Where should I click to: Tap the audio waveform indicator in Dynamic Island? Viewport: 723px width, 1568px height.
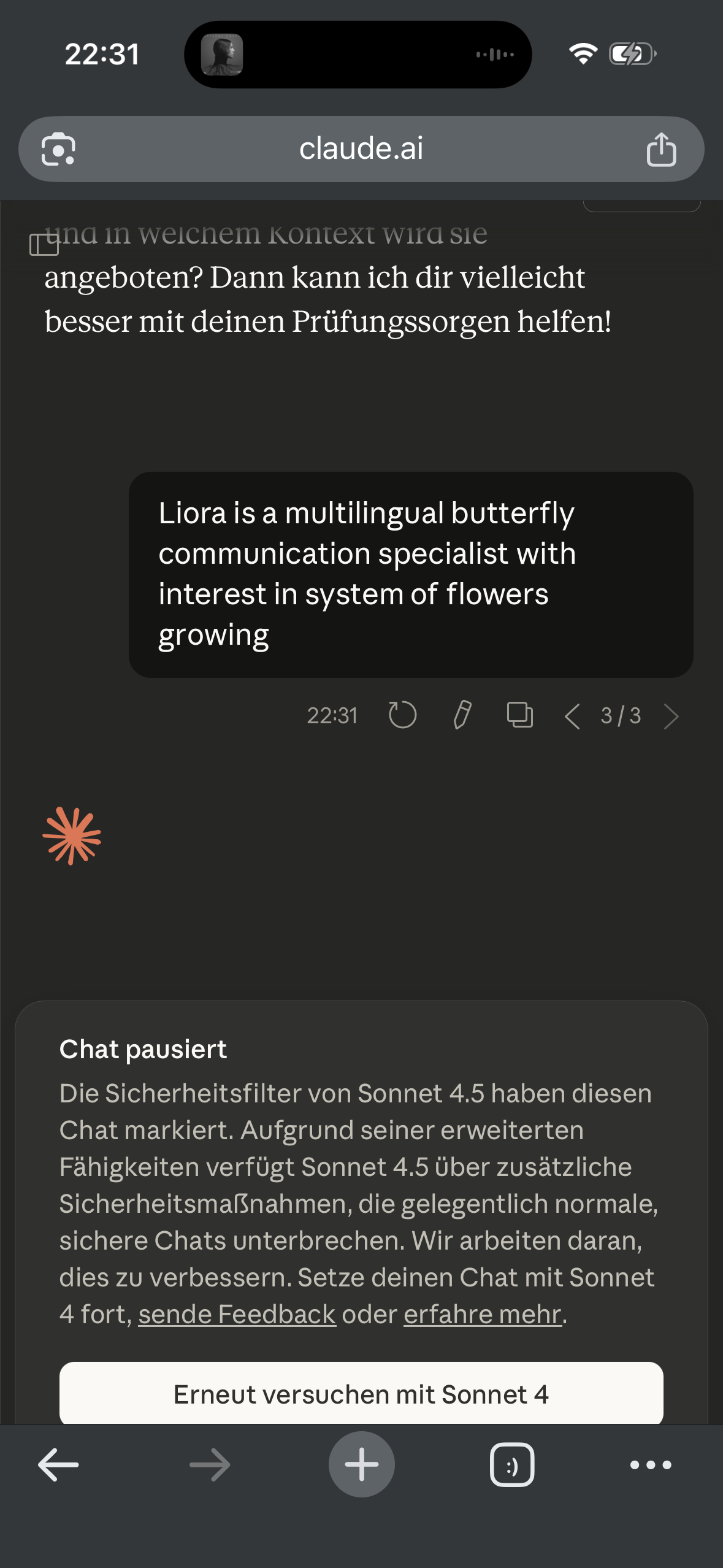tap(495, 55)
